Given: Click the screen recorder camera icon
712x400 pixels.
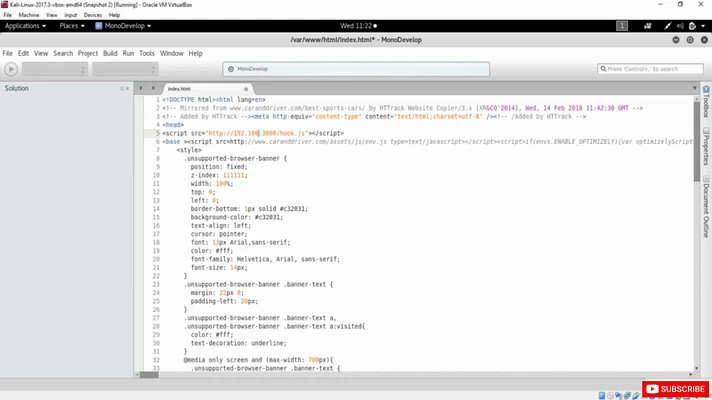Looking at the screenshot, I should [648, 26].
